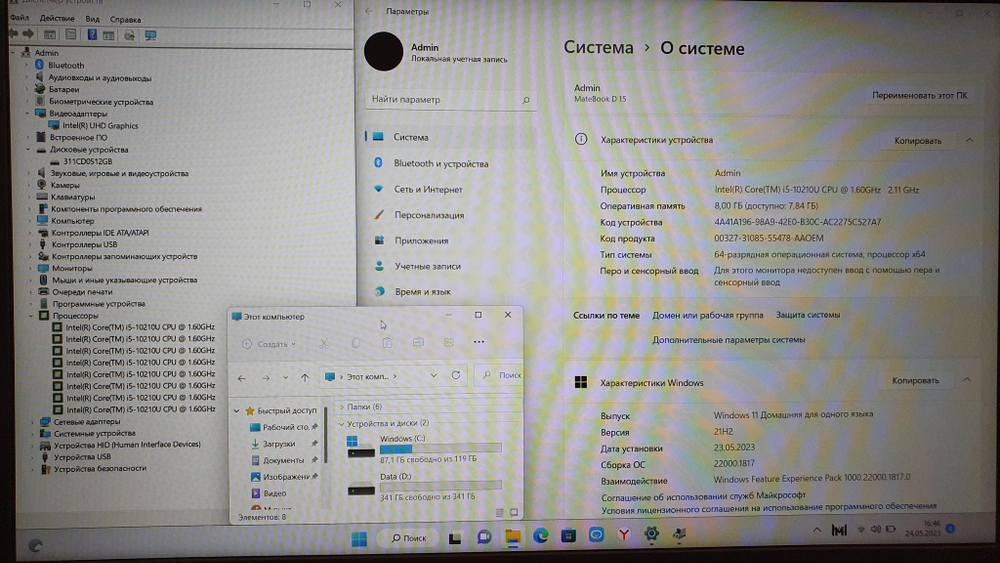Open the Вид menu in Device Manager

(x=92, y=19)
